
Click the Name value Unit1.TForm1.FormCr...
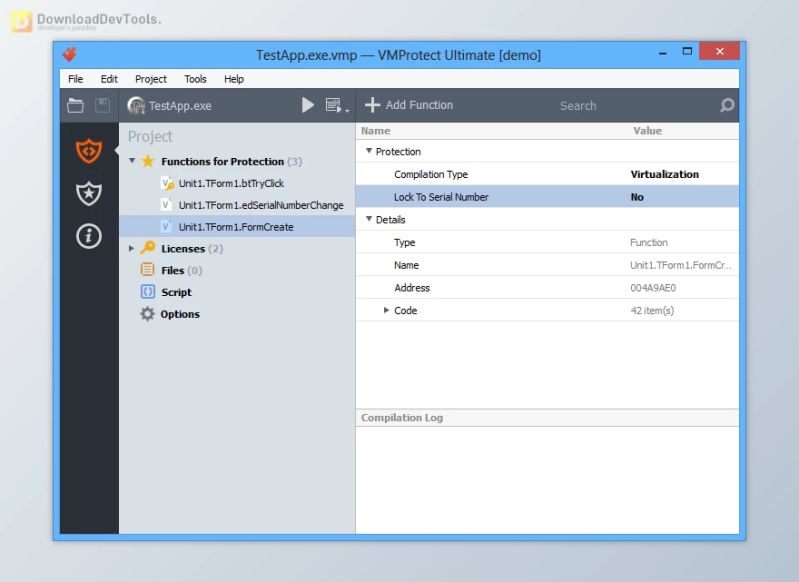point(681,265)
